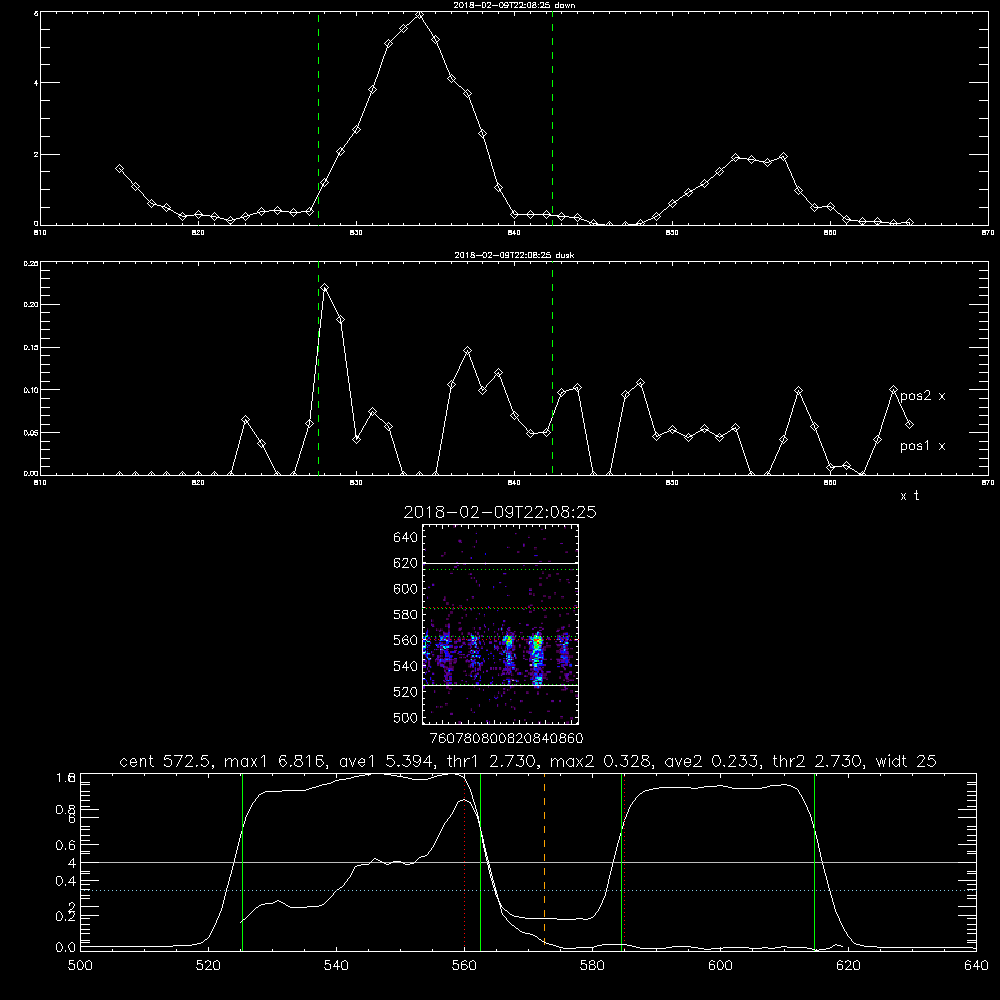Click the 'pos1 x' label
Screen dimensions: 1000x1000
point(922,446)
